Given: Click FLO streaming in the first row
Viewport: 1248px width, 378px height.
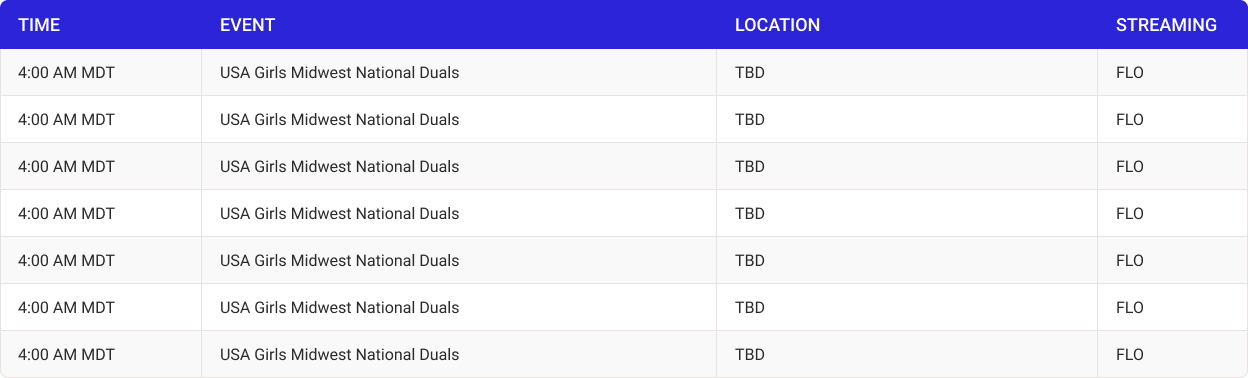Looking at the screenshot, I should 1130,73.
